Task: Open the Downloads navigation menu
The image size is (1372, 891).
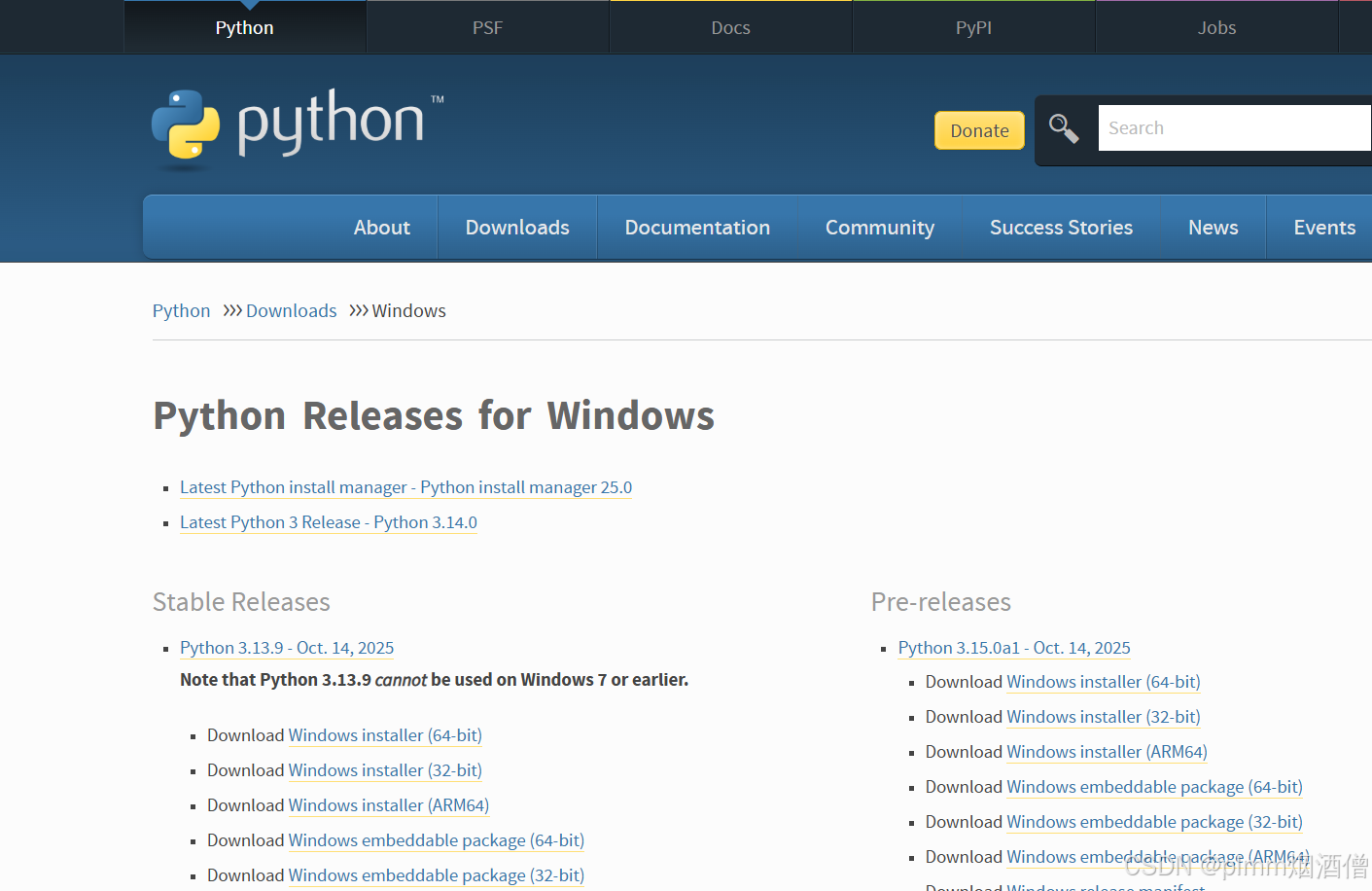Action: (517, 228)
